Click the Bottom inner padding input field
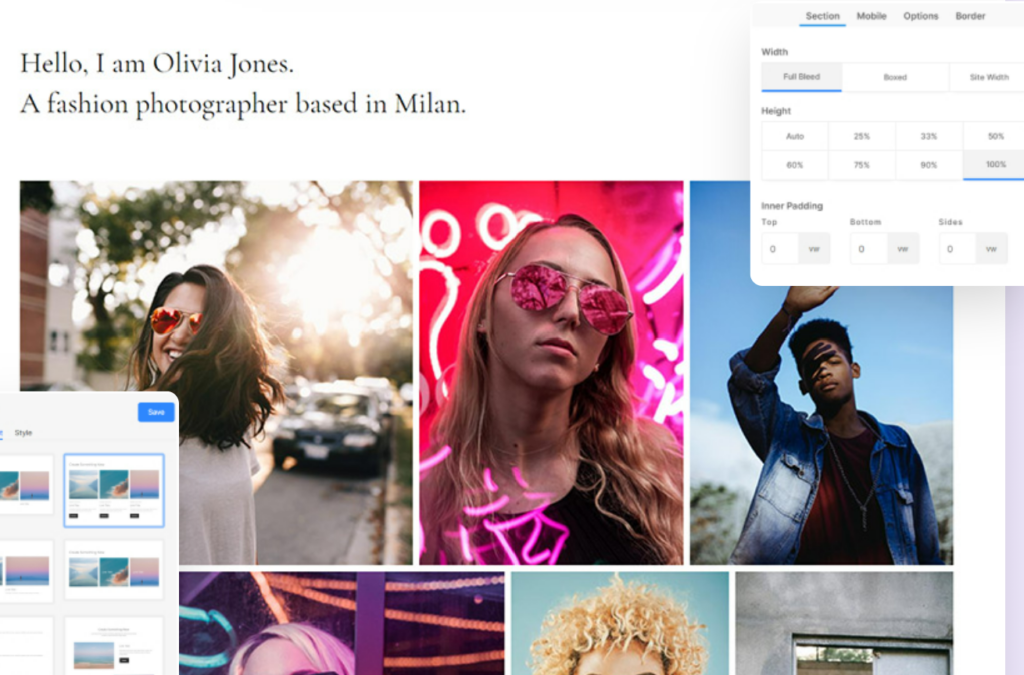Image resolution: width=1024 pixels, height=675 pixels. pos(868,249)
